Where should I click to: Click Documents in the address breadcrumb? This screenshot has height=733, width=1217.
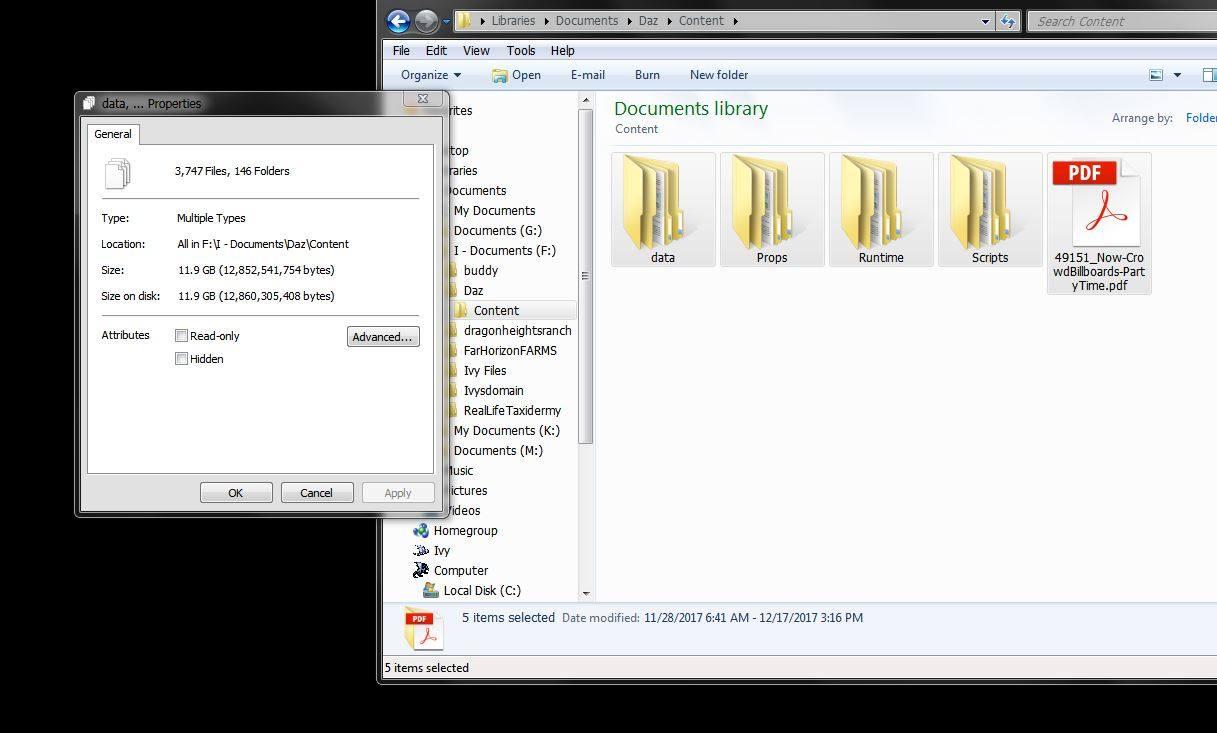coord(586,21)
